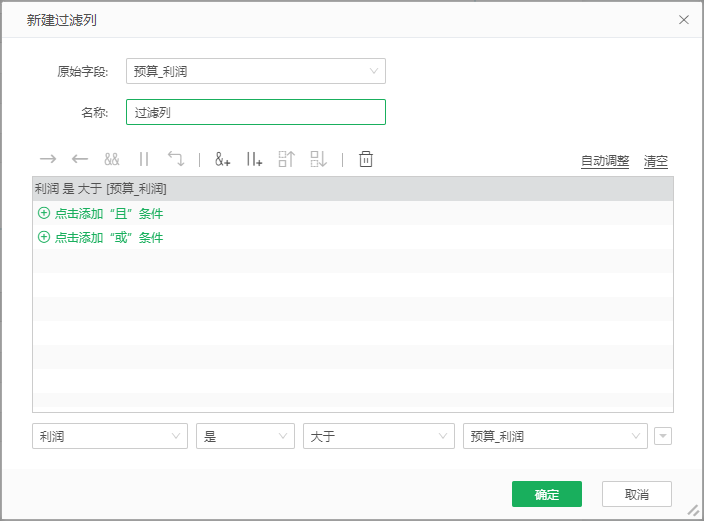Click the plus icon for adding "或" condition
Image resolution: width=704 pixels, height=521 pixels.
44,237
